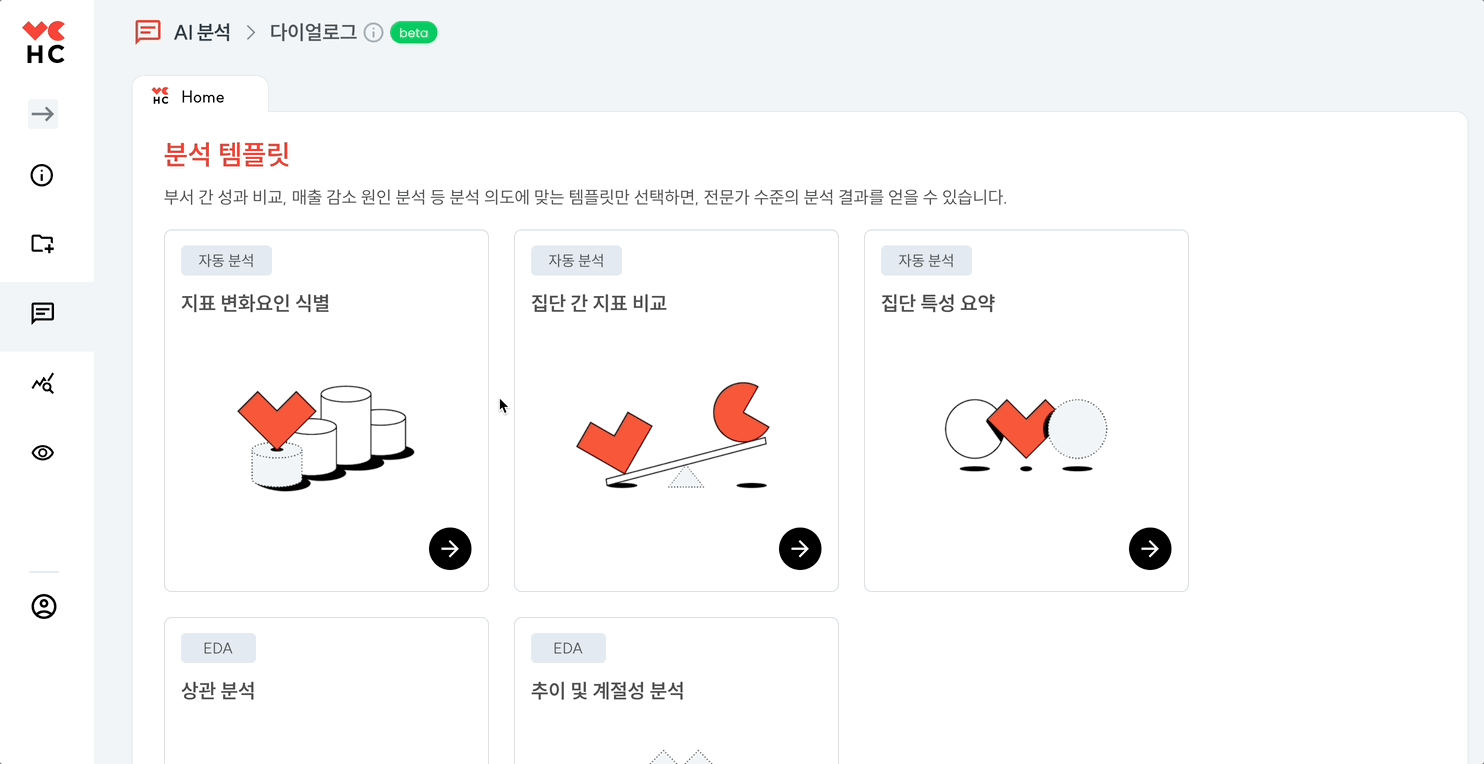Expand the sidebar with the arrow icon
Image resolution: width=1484 pixels, height=764 pixels.
click(x=43, y=114)
